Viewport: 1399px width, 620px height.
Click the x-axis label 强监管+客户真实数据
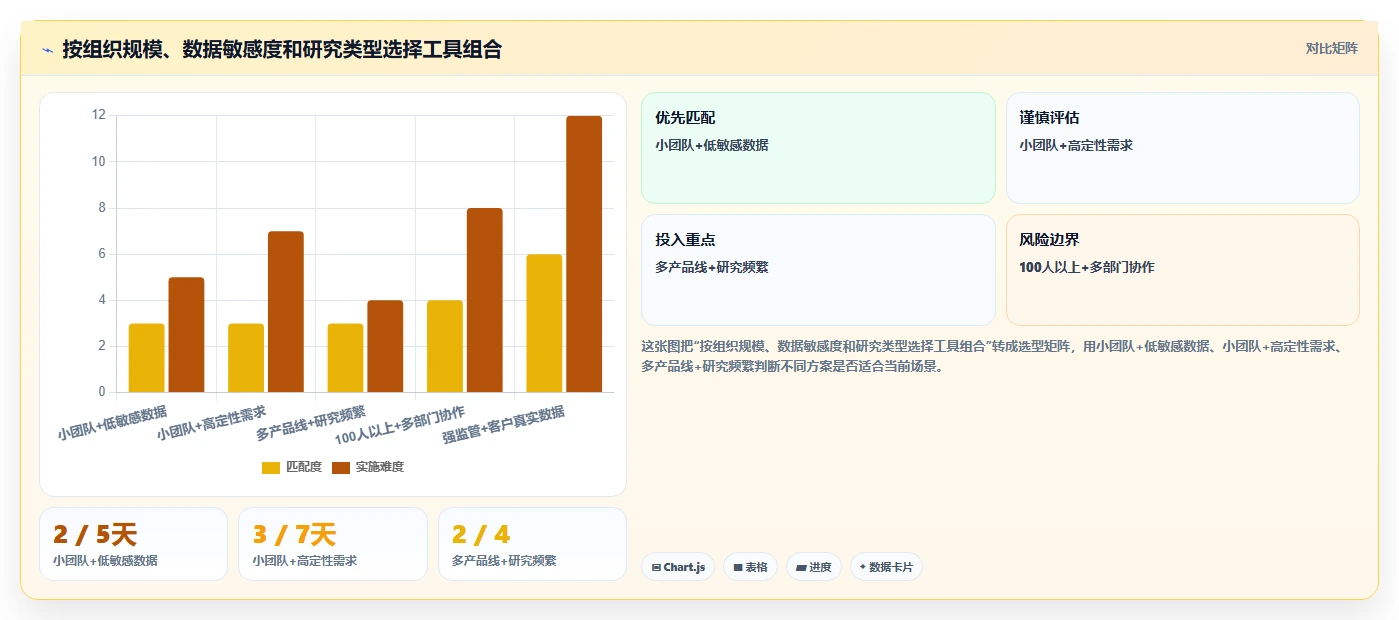tap(504, 425)
